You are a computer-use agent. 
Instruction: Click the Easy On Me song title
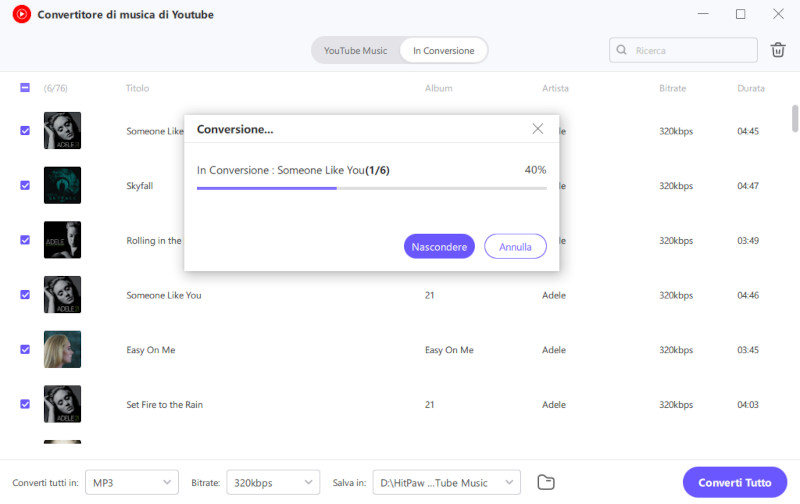(151, 350)
